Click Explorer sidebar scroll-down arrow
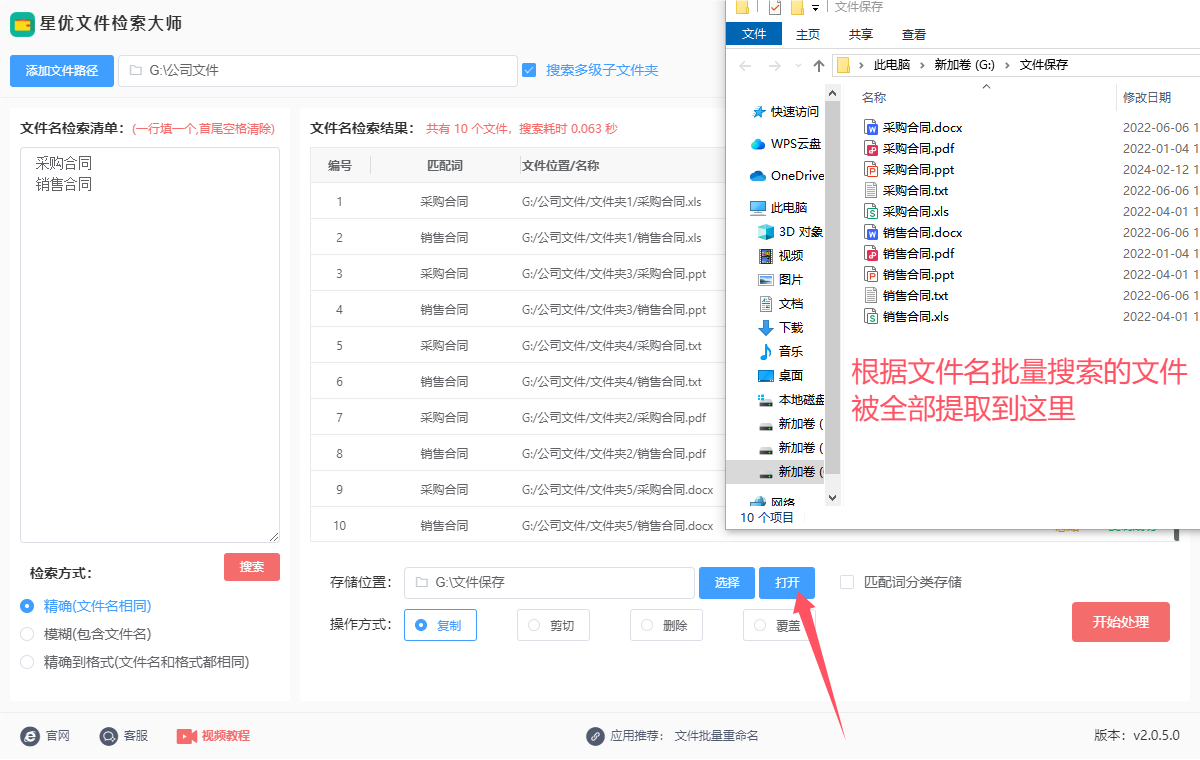This screenshot has height=760, width=1200. click(x=832, y=496)
